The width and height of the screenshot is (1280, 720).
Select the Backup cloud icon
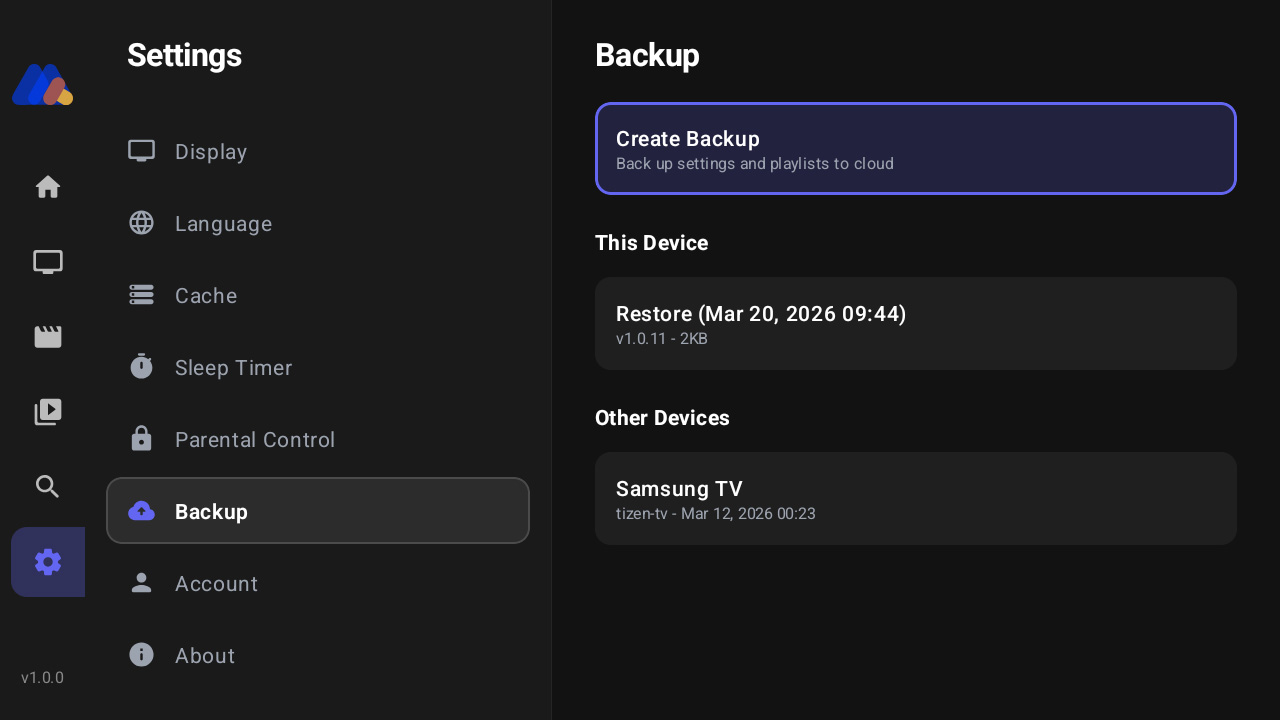(141, 510)
